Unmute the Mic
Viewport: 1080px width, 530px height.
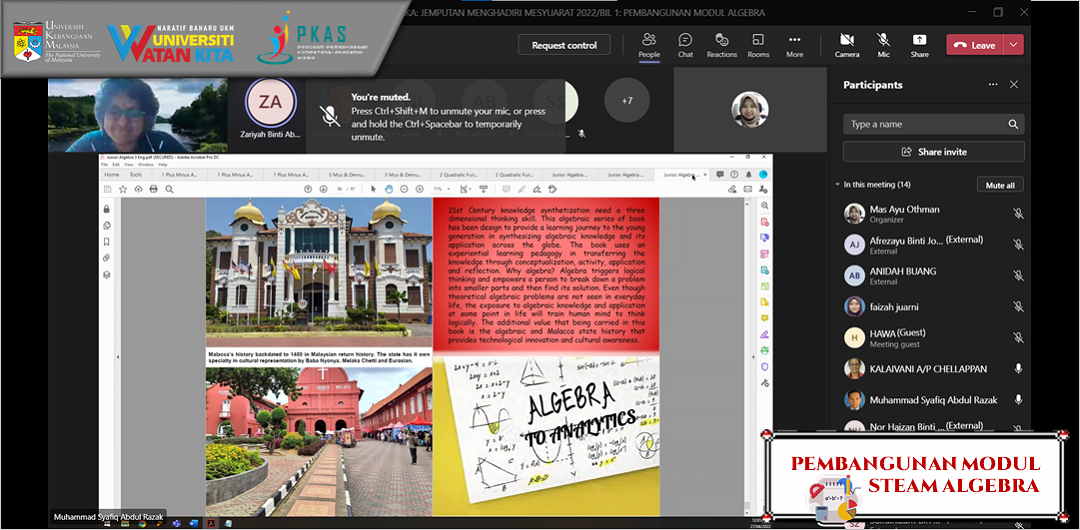coord(883,44)
